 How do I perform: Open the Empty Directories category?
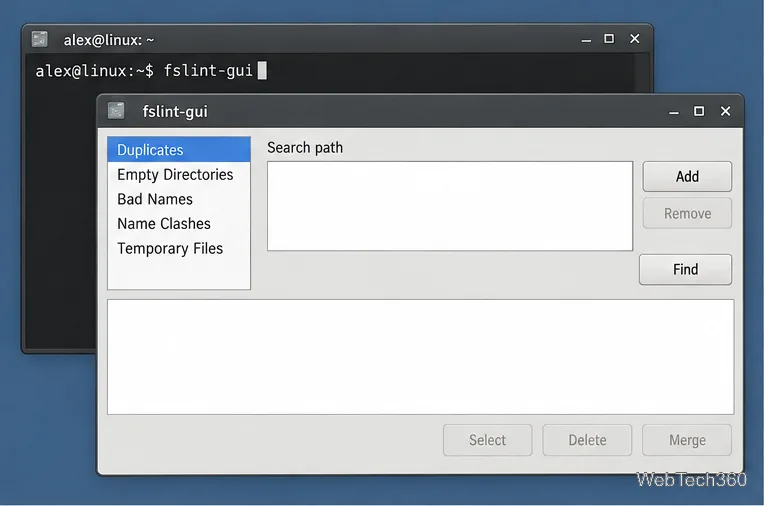click(179, 175)
